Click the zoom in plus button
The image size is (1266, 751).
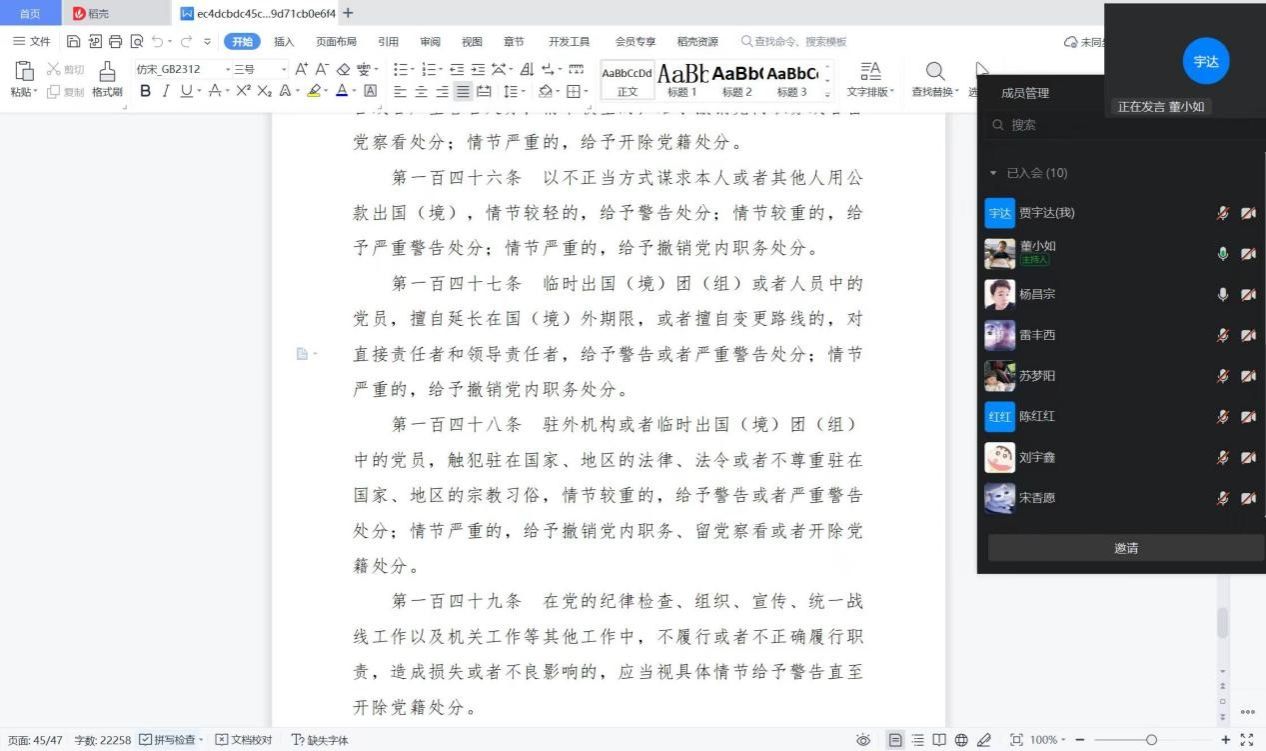point(1226,740)
